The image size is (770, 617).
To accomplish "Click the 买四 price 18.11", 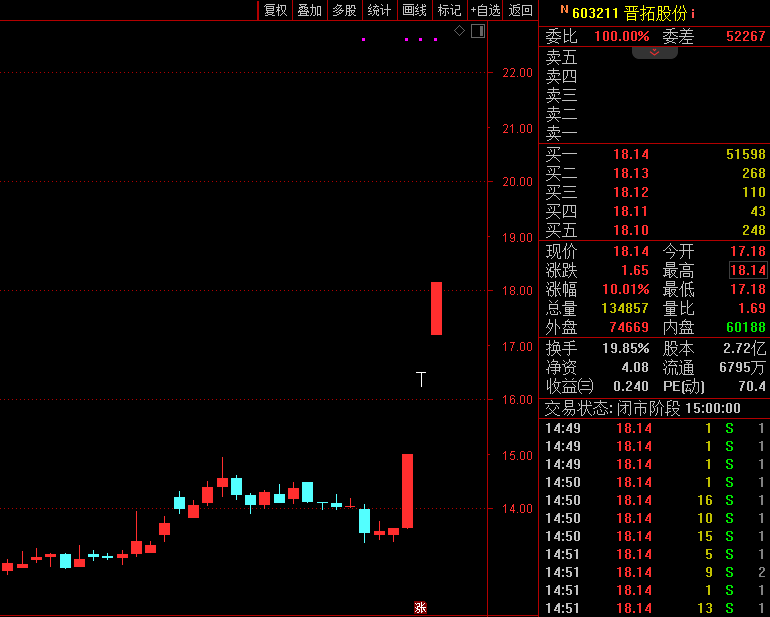I will [631, 211].
